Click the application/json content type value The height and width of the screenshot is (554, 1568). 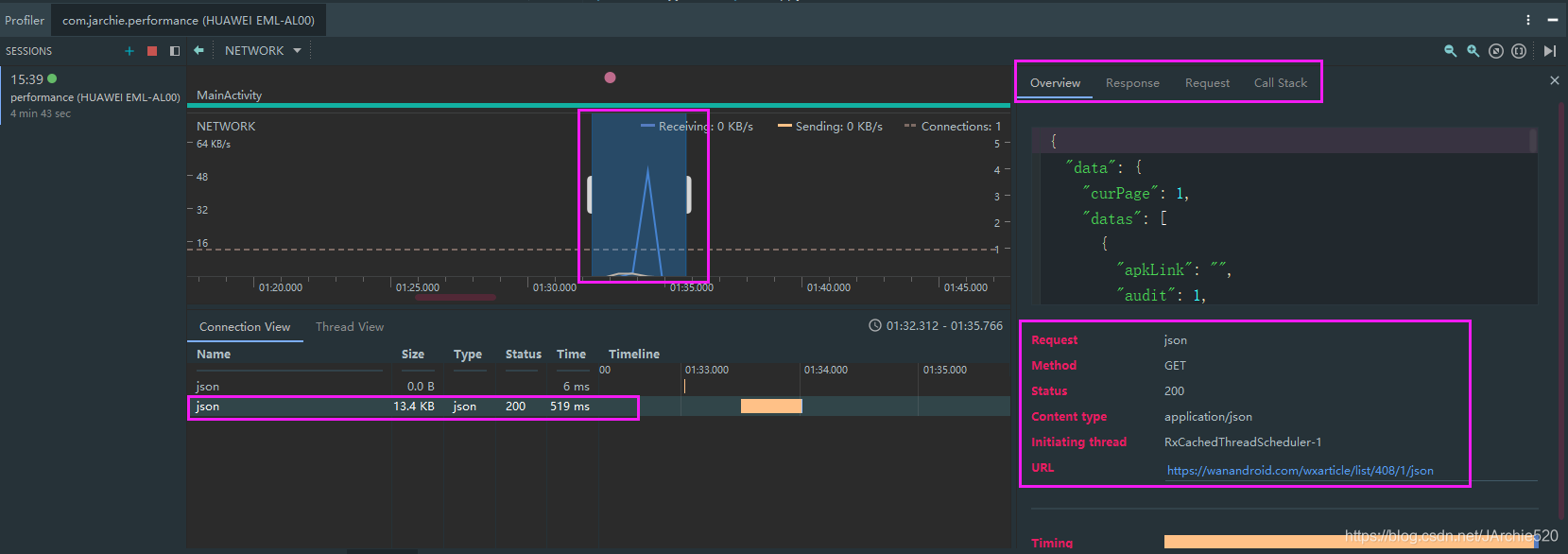[1208, 417]
